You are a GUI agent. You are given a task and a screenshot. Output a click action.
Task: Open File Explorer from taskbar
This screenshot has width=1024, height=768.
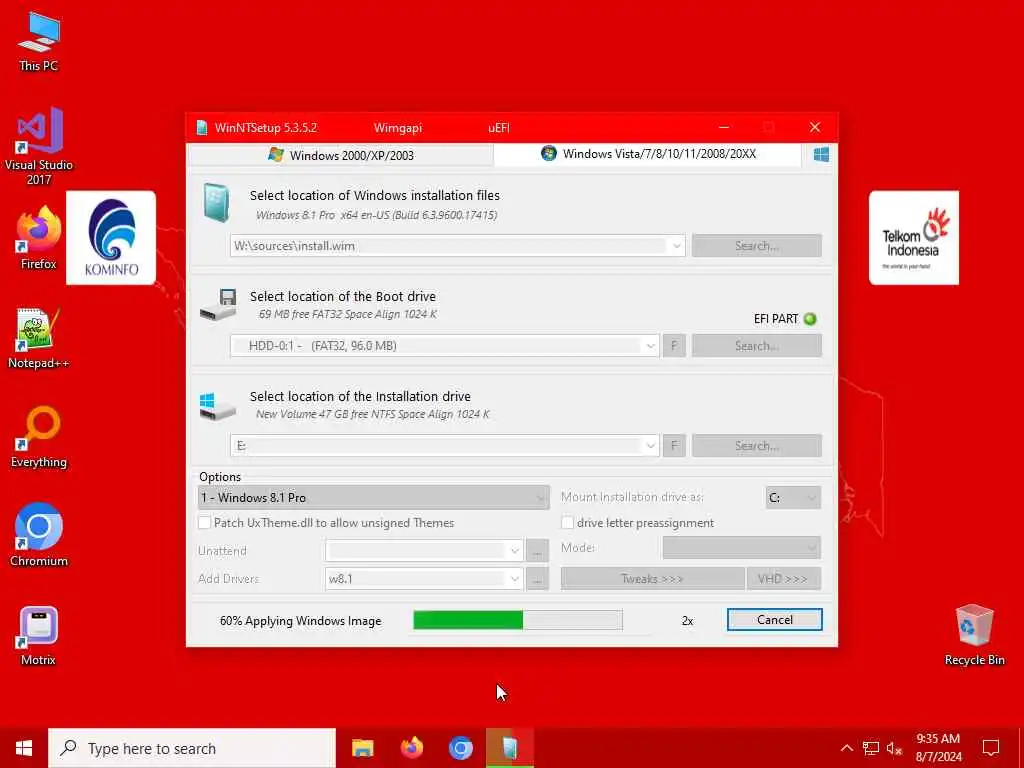(x=362, y=748)
